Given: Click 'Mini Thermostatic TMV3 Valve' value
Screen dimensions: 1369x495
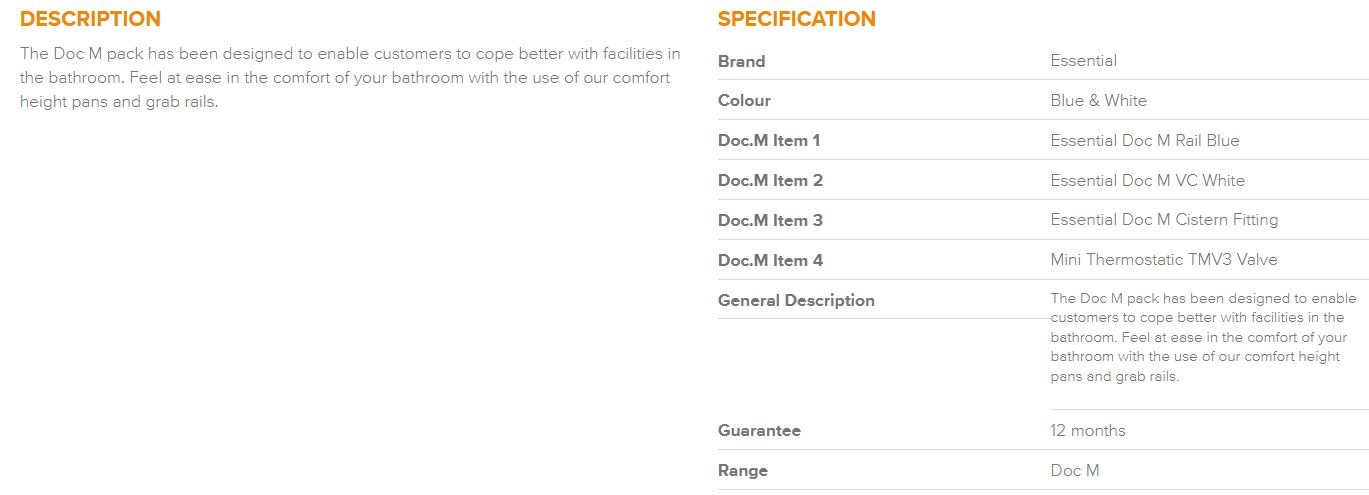Looking at the screenshot, I should 1163,260.
